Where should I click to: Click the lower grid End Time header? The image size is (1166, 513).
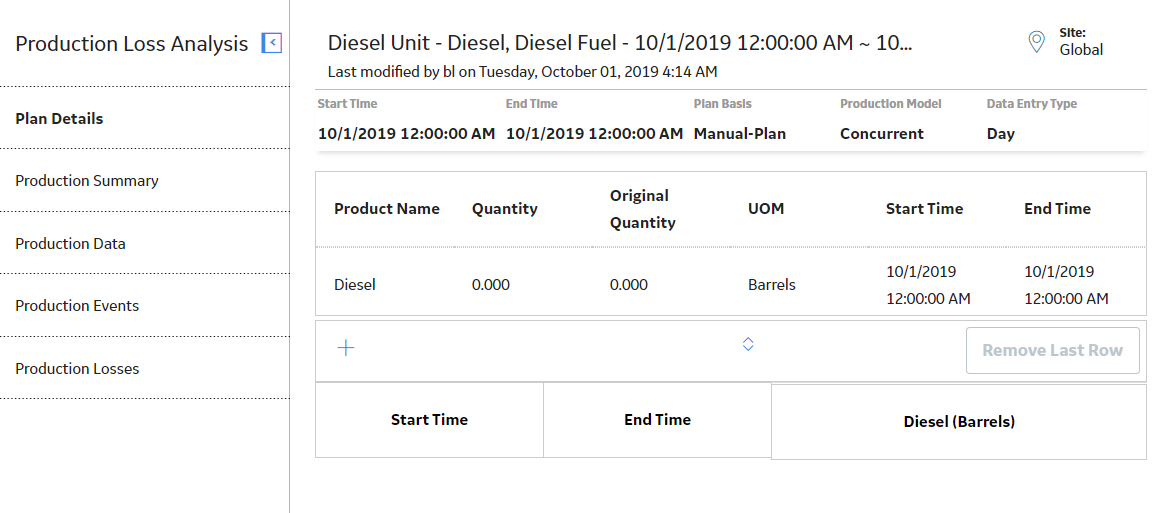pyautogui.click(x=657, y=419)
